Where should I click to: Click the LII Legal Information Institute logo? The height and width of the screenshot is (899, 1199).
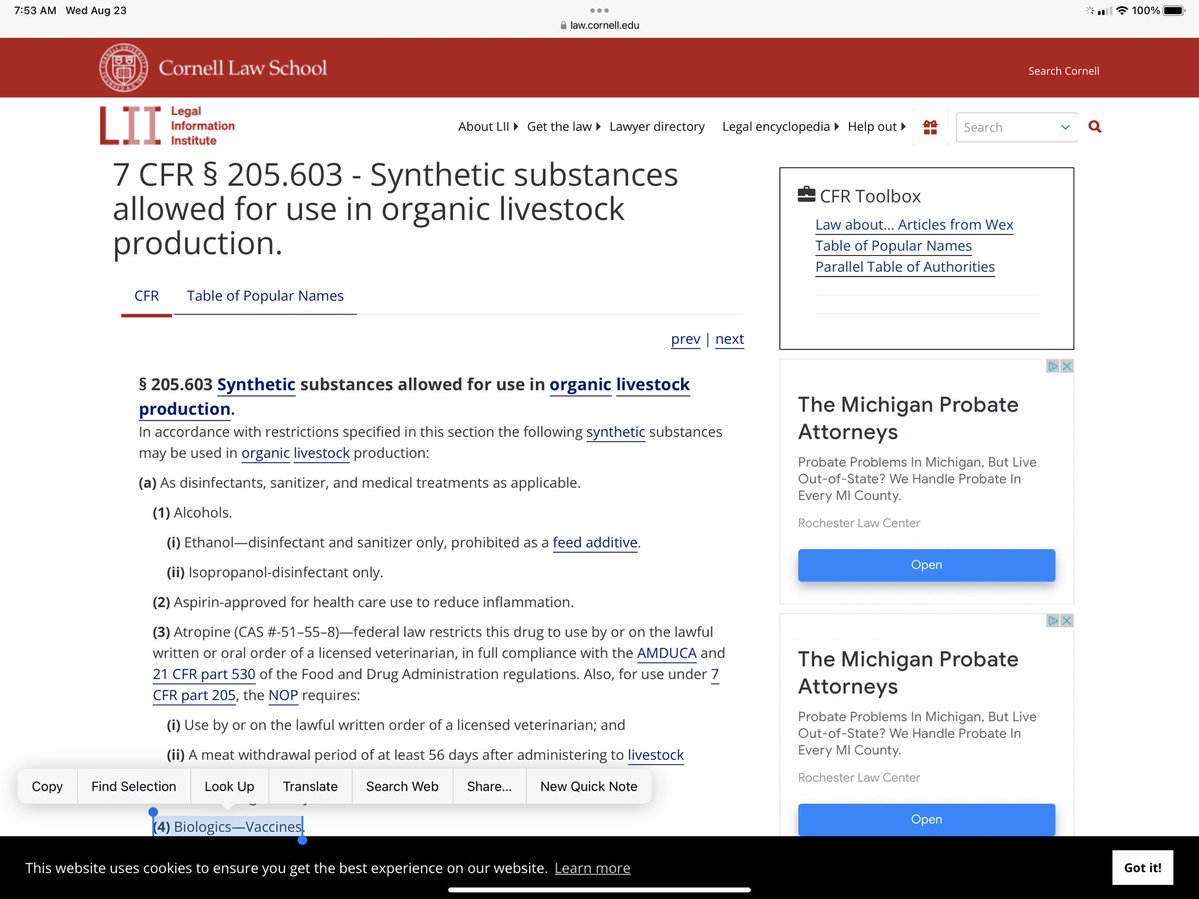167,126
